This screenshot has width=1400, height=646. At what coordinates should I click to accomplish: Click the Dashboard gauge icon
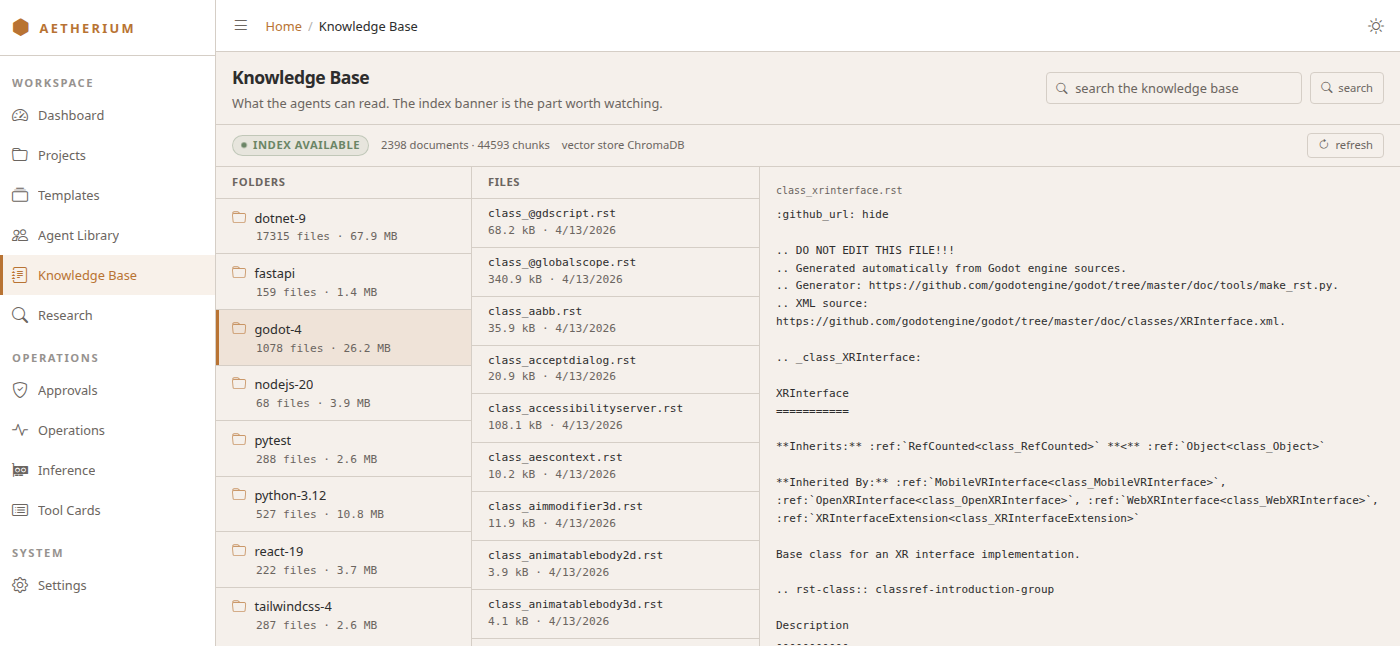[x=20, y=115]
